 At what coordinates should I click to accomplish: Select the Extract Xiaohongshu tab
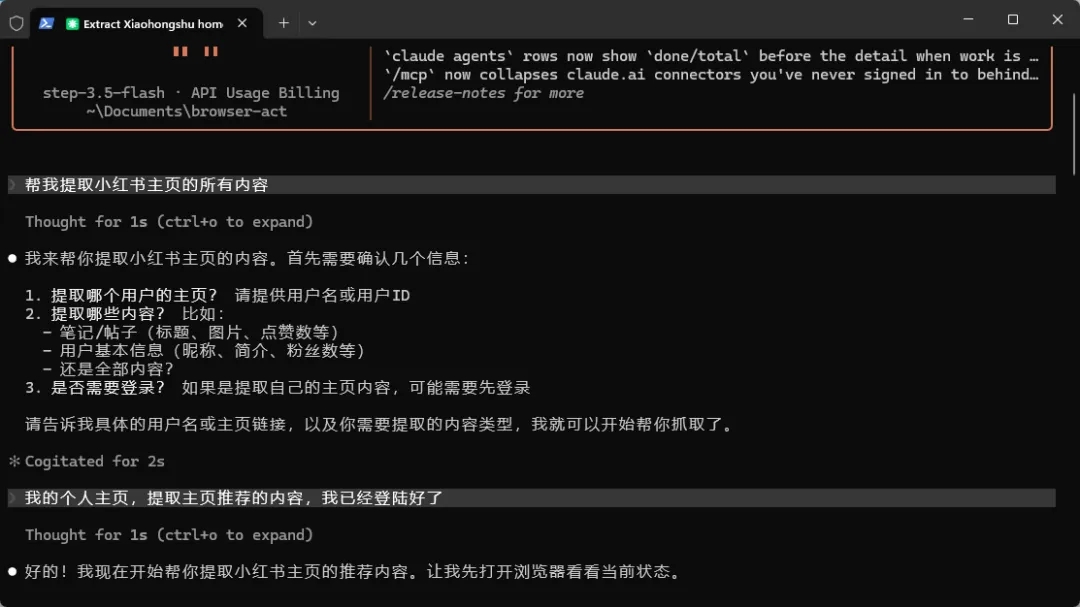coord(145,23)
